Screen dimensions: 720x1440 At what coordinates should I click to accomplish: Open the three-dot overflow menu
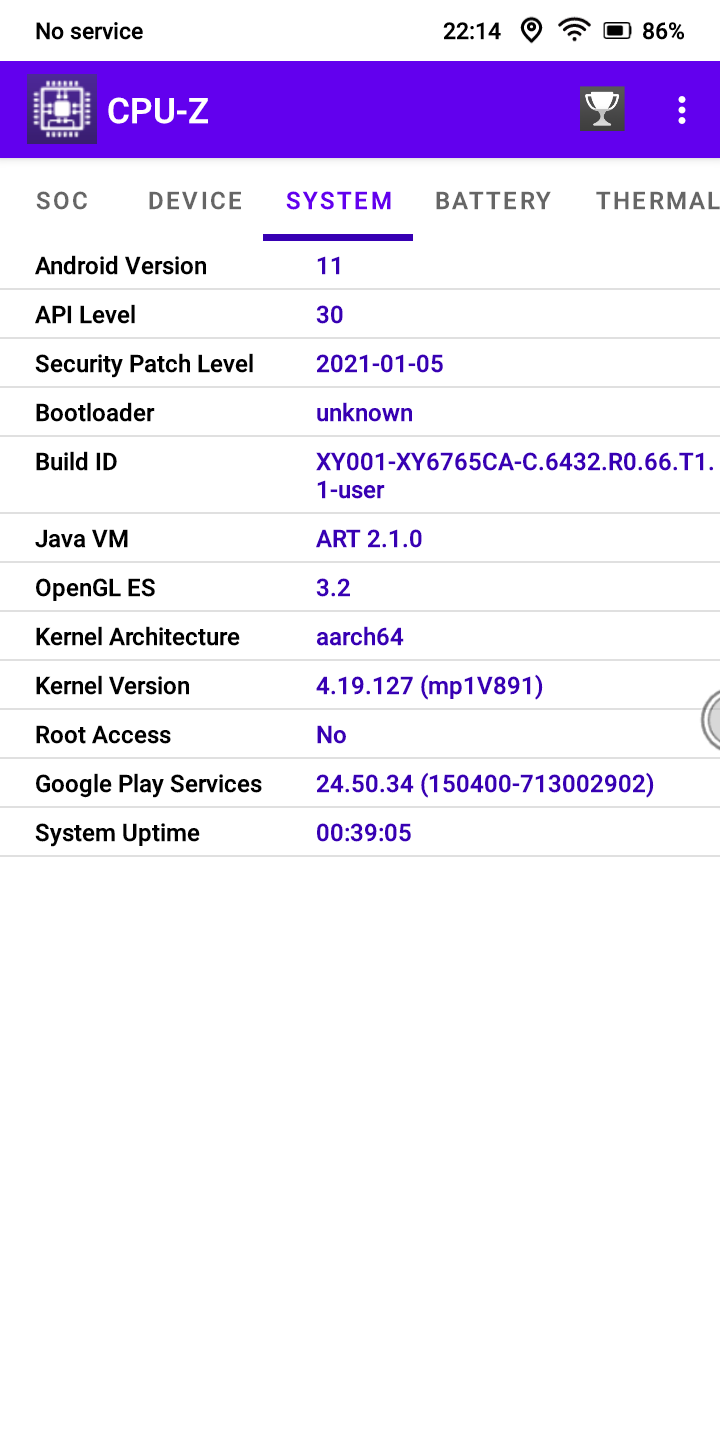point(682,110)
